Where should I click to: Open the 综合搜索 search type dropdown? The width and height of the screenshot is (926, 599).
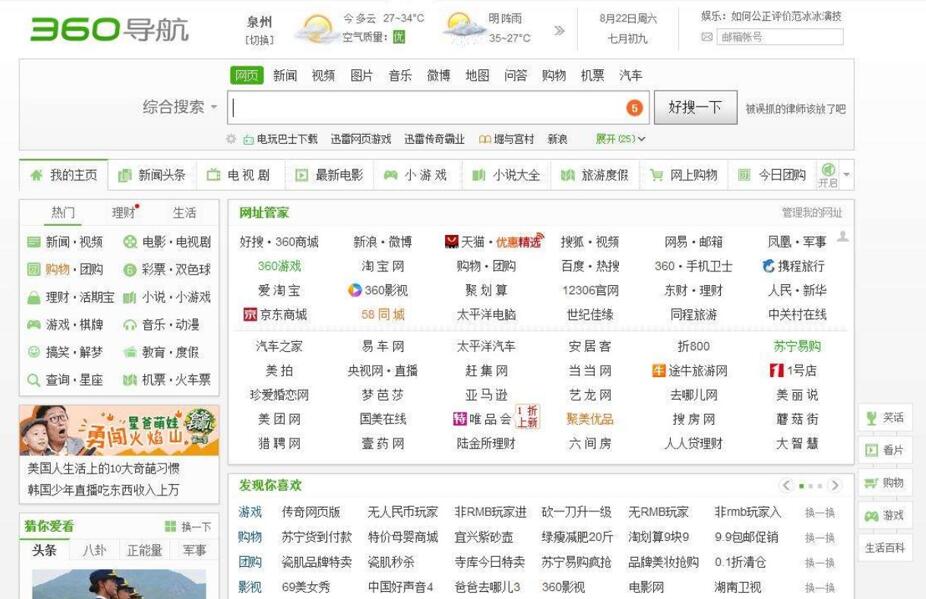[x=180, y=107]
